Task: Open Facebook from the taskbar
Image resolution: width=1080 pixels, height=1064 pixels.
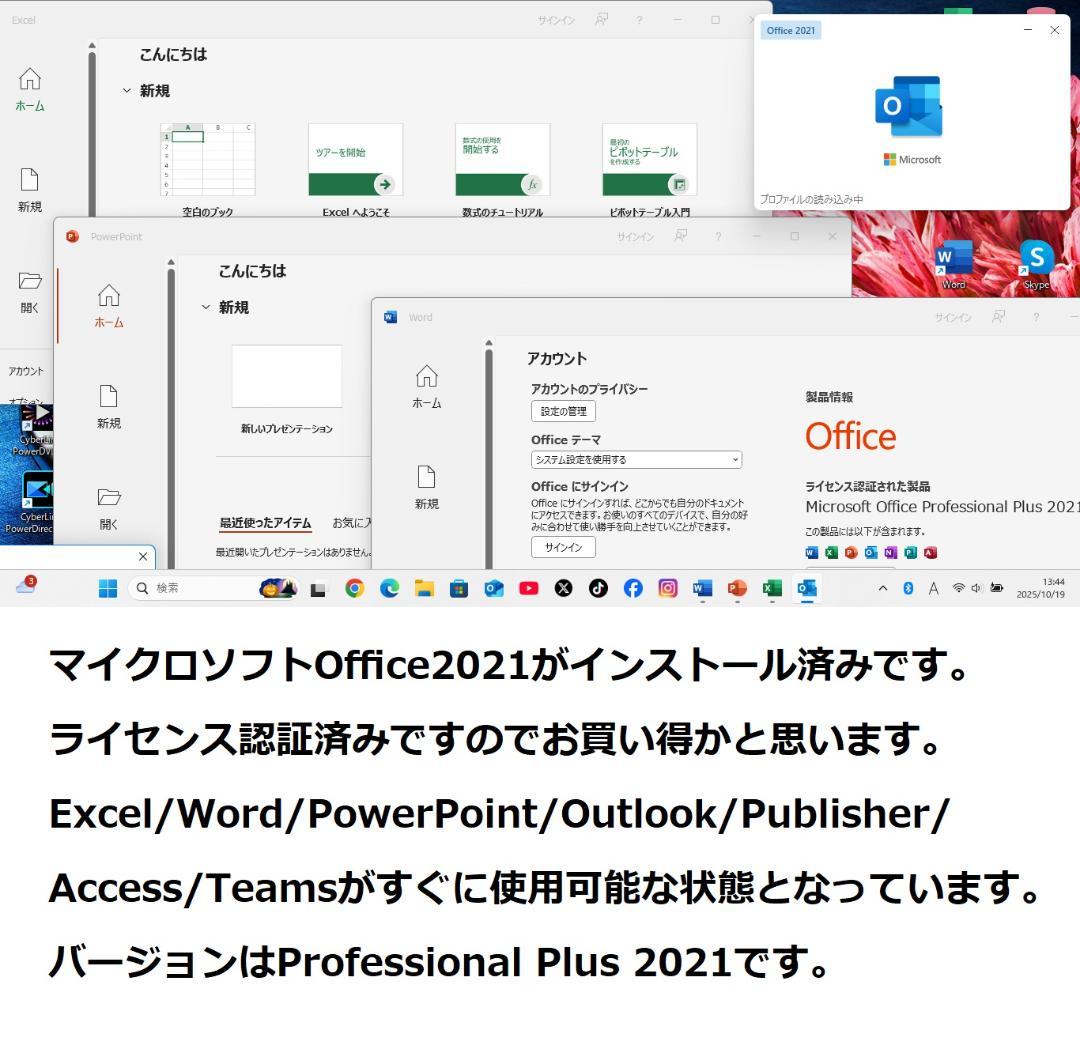Action: click(x=633, y=589)
